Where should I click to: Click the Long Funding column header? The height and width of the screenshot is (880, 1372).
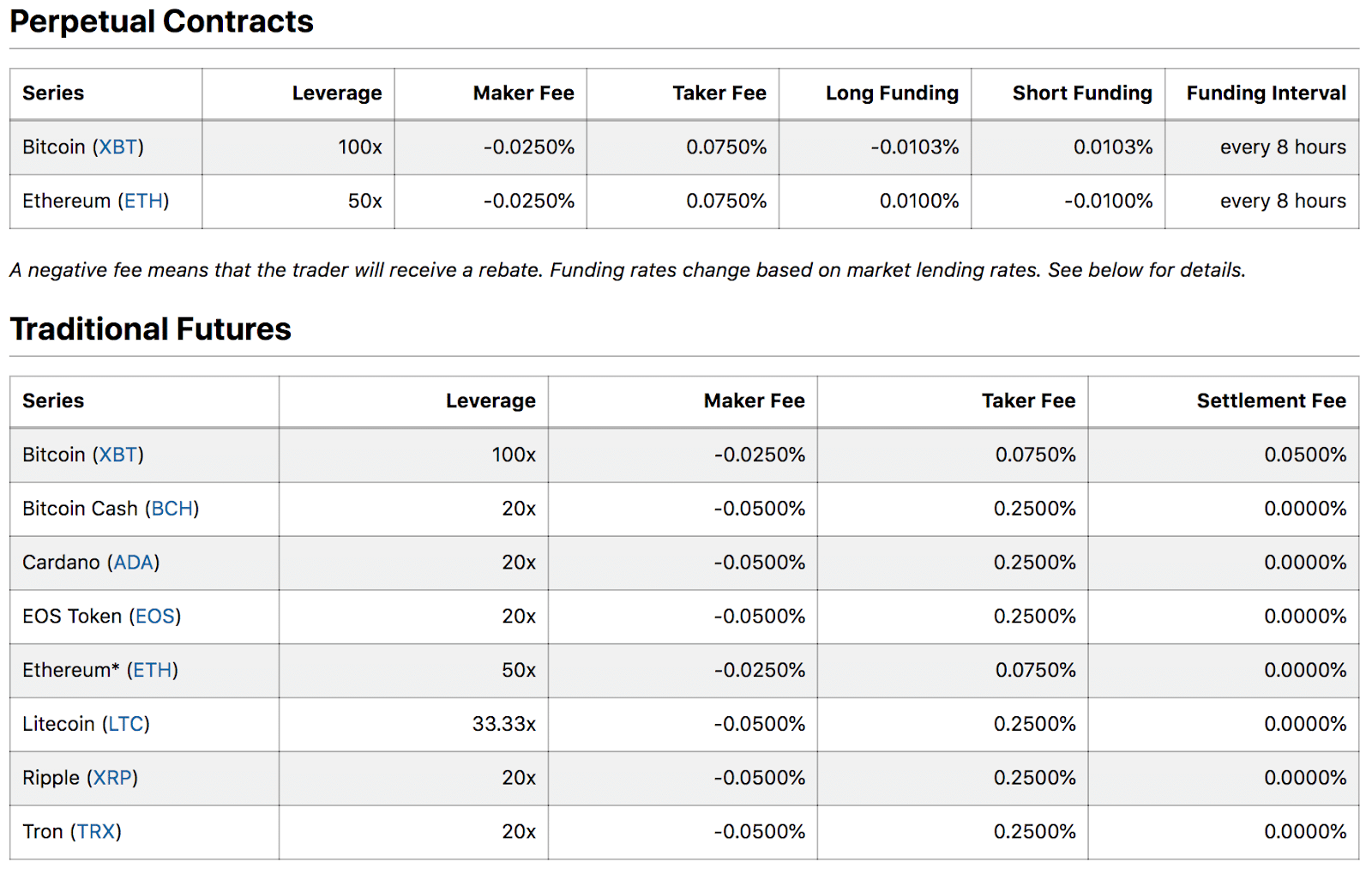point(892,93)
